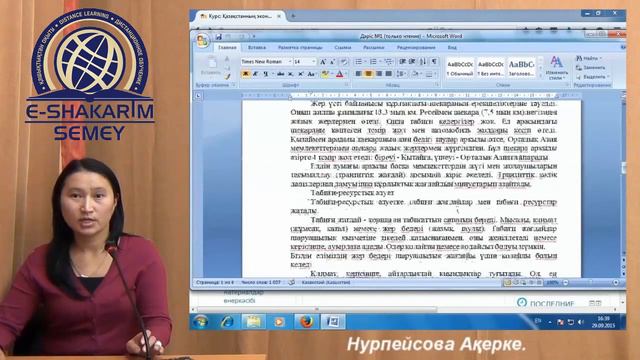The image size is (640, 360).
Task: Open Выделить (Select) dropdown
Action: (593, 77)
